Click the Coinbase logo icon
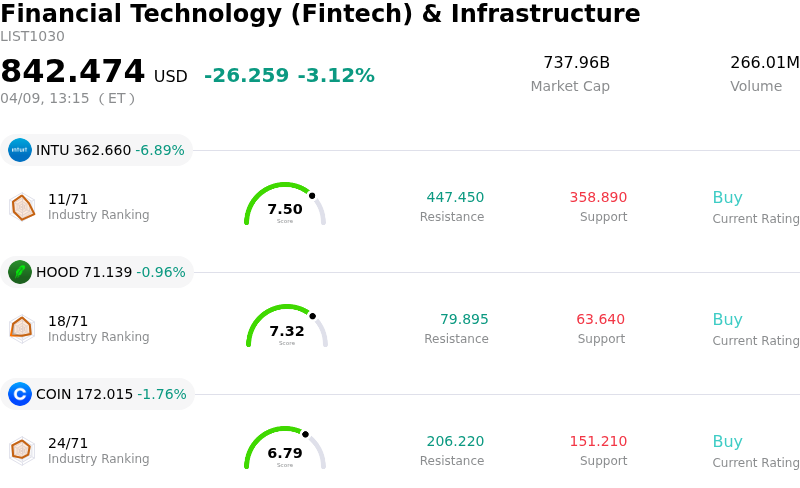This screenshot has height=488, width=800. coord(20,394)
